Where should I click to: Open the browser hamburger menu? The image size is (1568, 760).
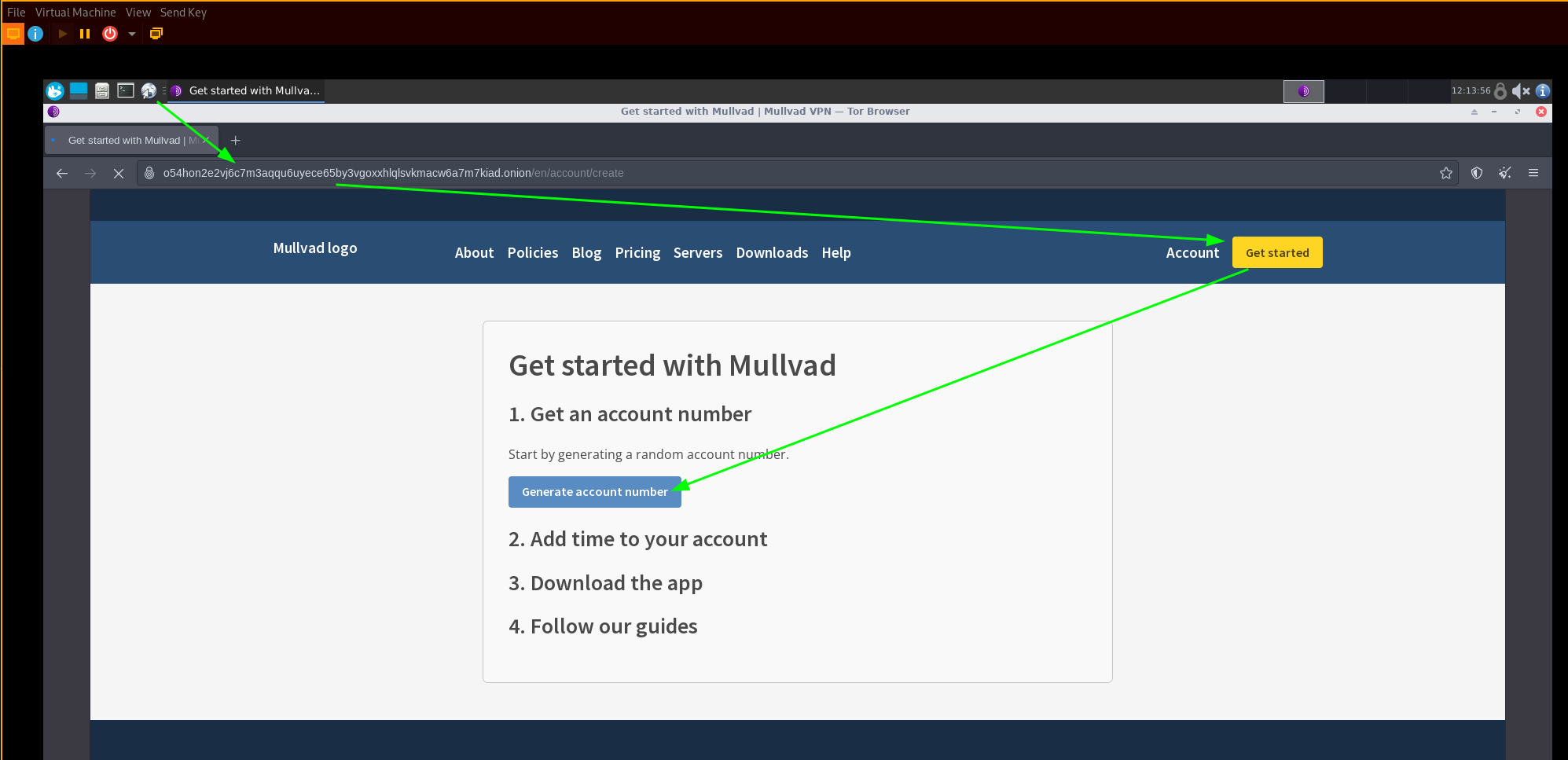1533,173
